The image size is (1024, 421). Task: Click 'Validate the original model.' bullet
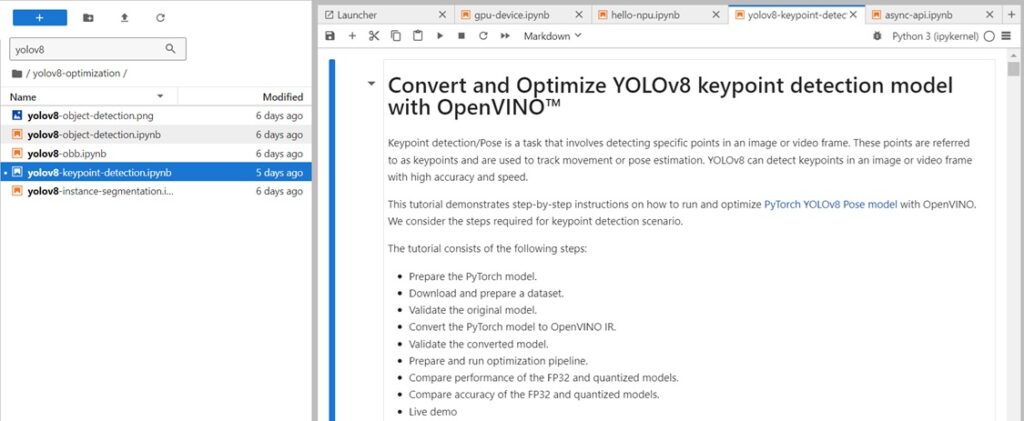click(x=473, y=310)
